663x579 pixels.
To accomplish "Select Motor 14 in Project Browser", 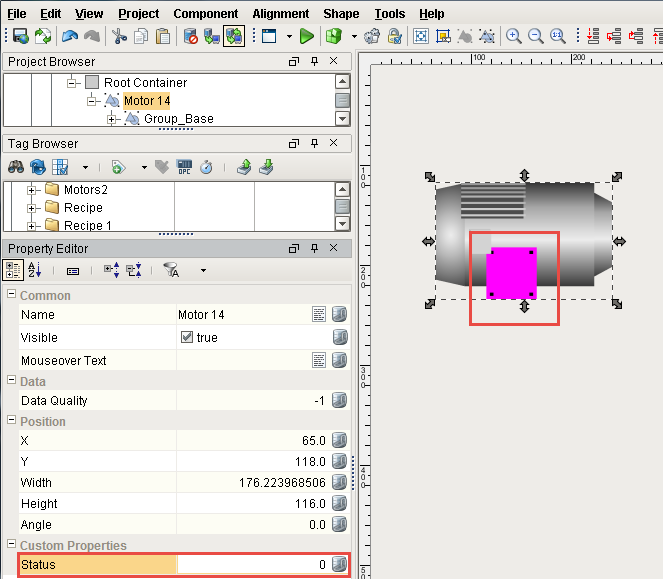I will click(x=146, y=101).
